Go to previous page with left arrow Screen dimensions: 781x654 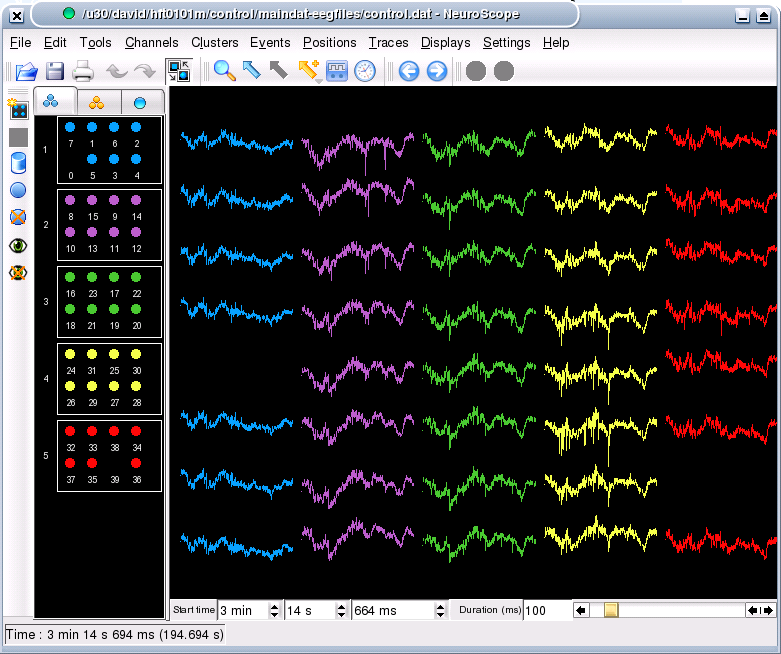point(409,71)
